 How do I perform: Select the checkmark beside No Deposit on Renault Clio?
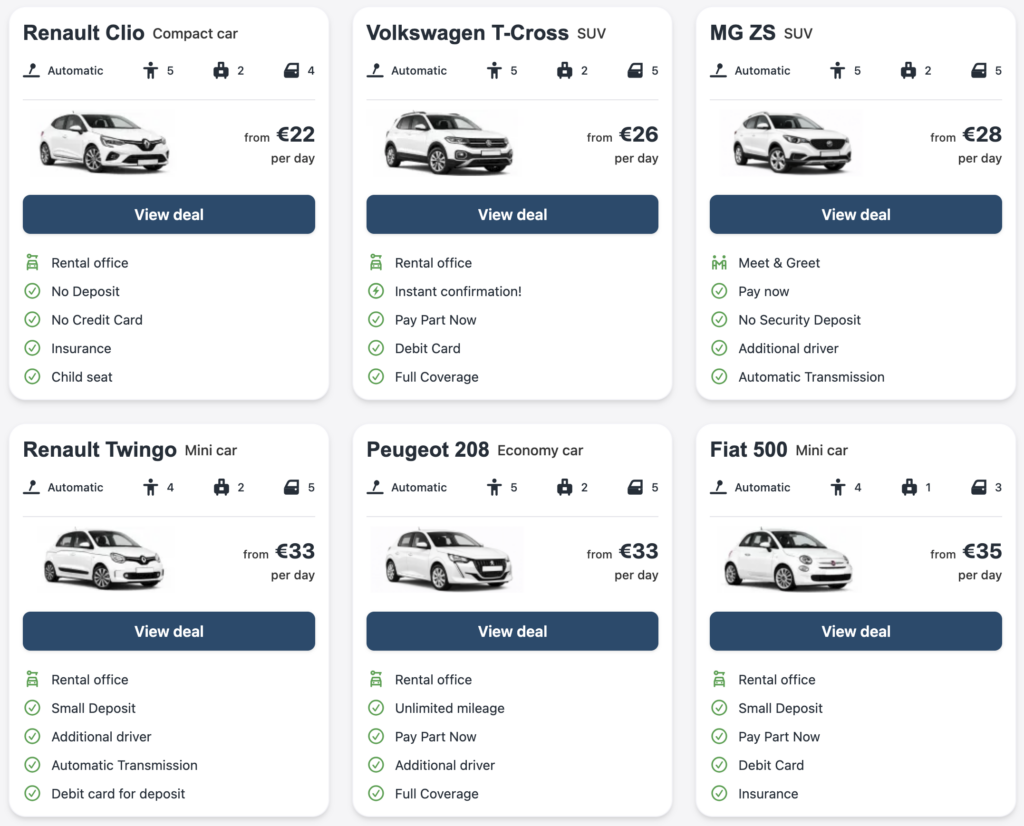point(34,291)
